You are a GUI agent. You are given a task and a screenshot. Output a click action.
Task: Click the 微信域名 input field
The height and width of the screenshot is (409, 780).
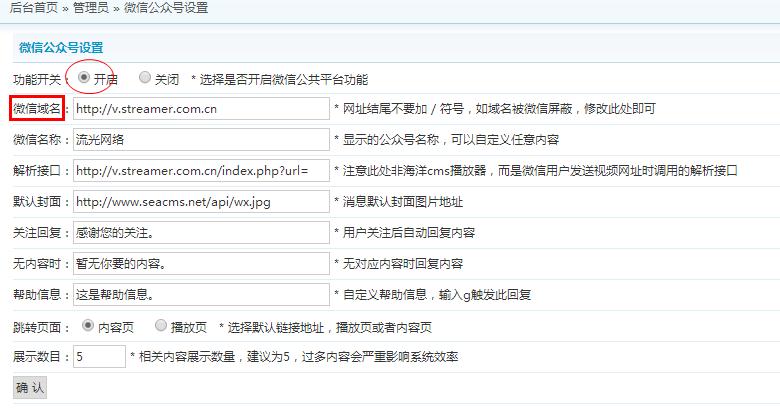[201, 108]
